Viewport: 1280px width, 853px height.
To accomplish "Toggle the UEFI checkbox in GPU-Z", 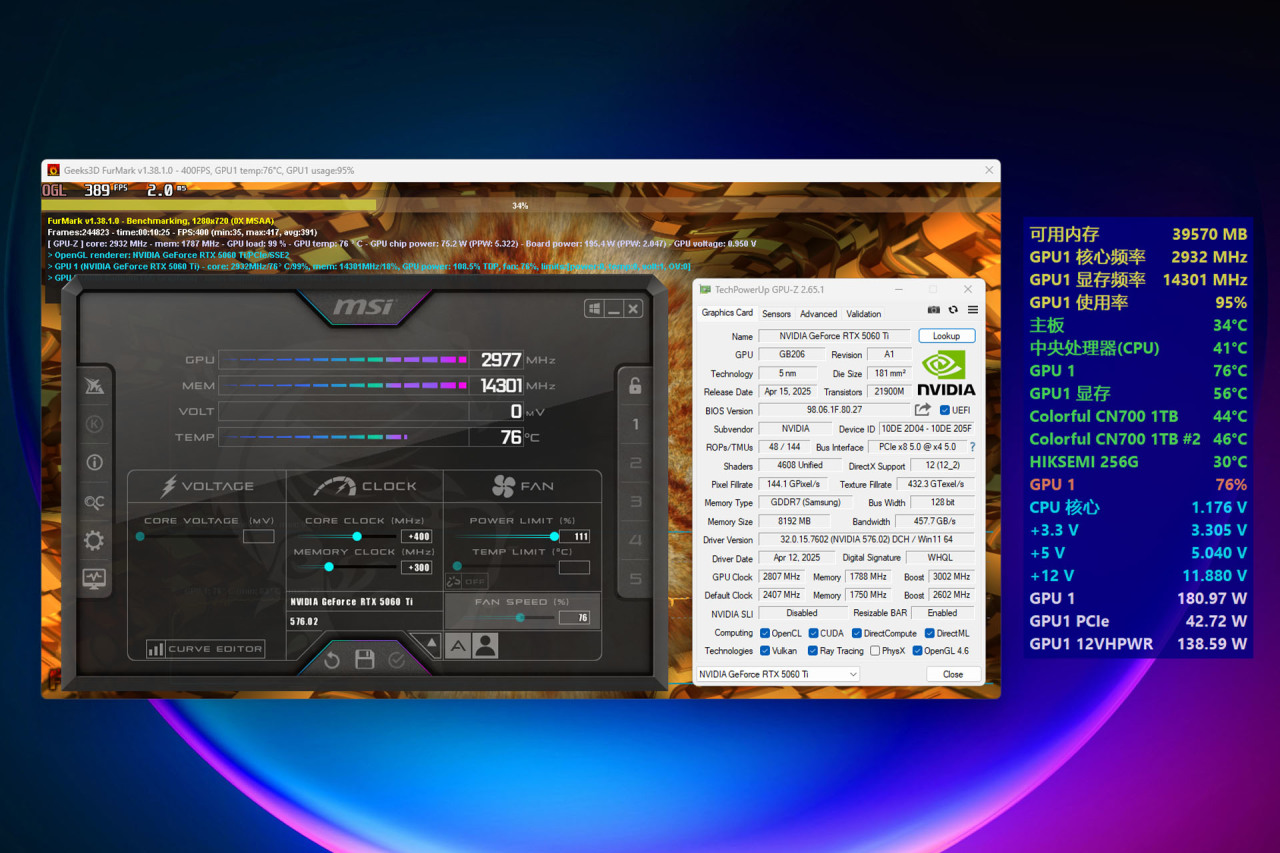I will 944,410.
